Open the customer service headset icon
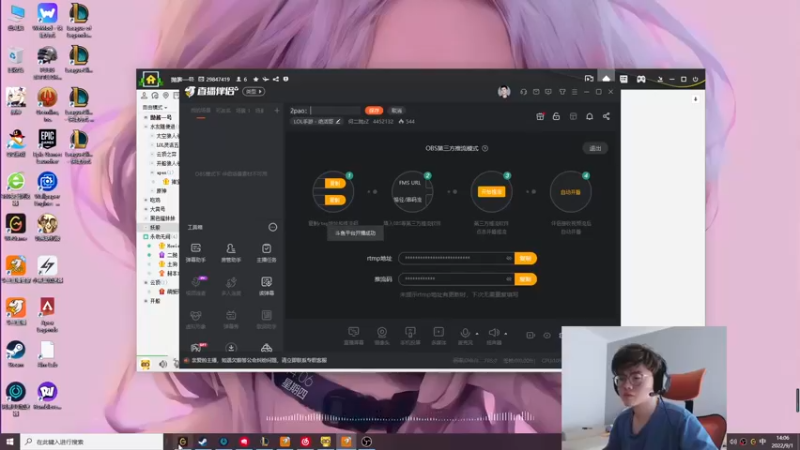 coord(523,92)
